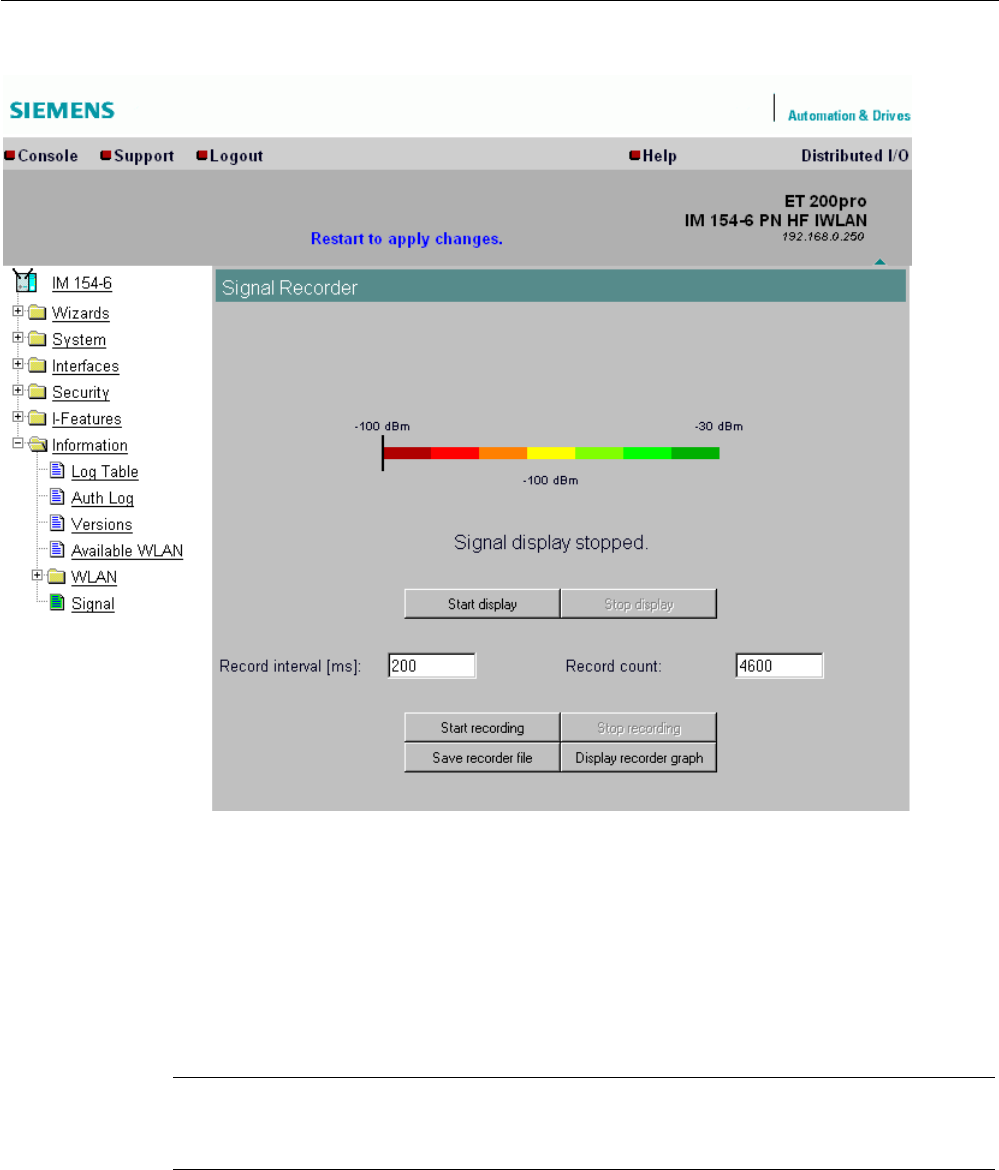Click the disabled Stop display button
This screenshot has width=999, height=1170.
pyautogui.click(x=639, y=604)
